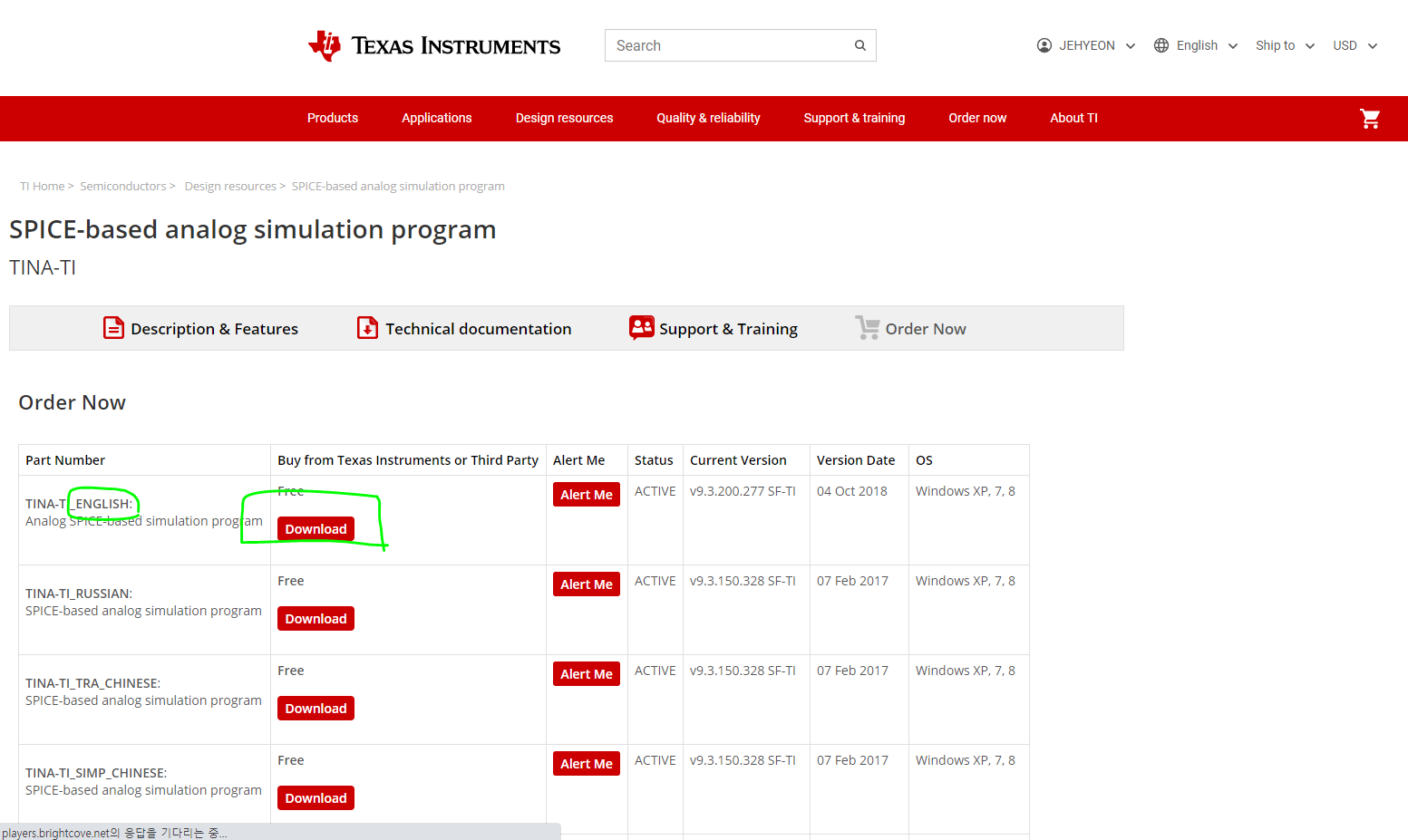Go to Design resources breadcrumb link
Image resolution: width=1408 pixels, height=840 pixels.
click(230, 186)
